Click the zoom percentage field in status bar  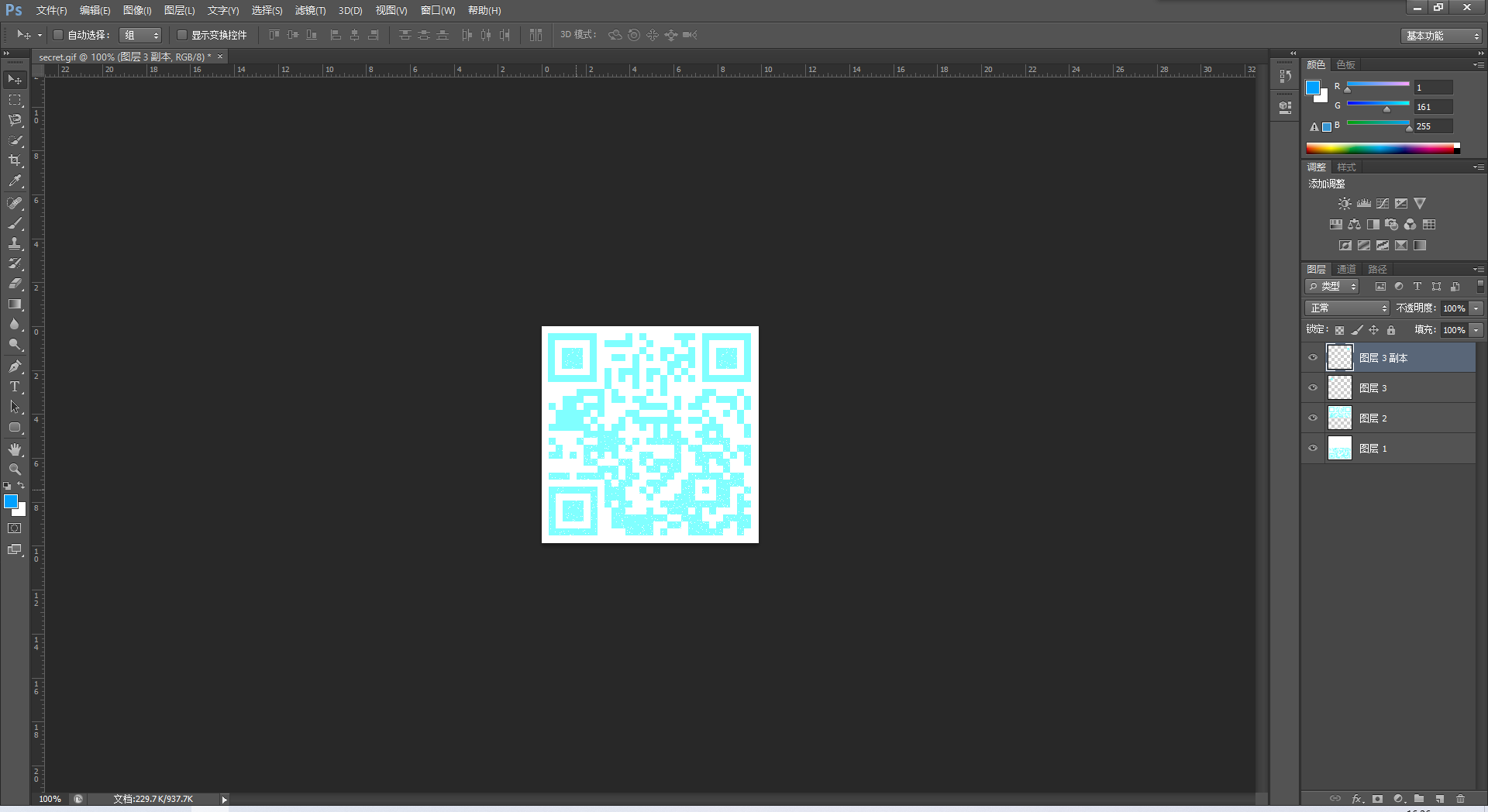50,800
